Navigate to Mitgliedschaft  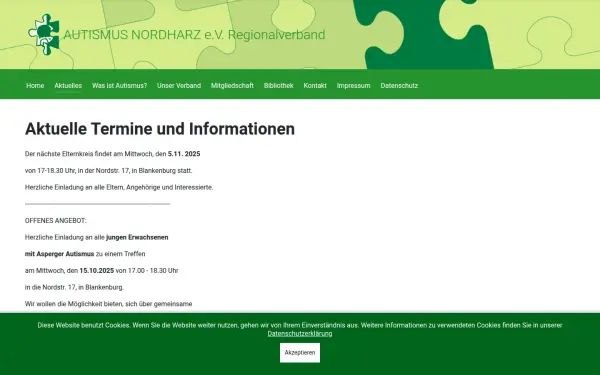tap(232, 86)
